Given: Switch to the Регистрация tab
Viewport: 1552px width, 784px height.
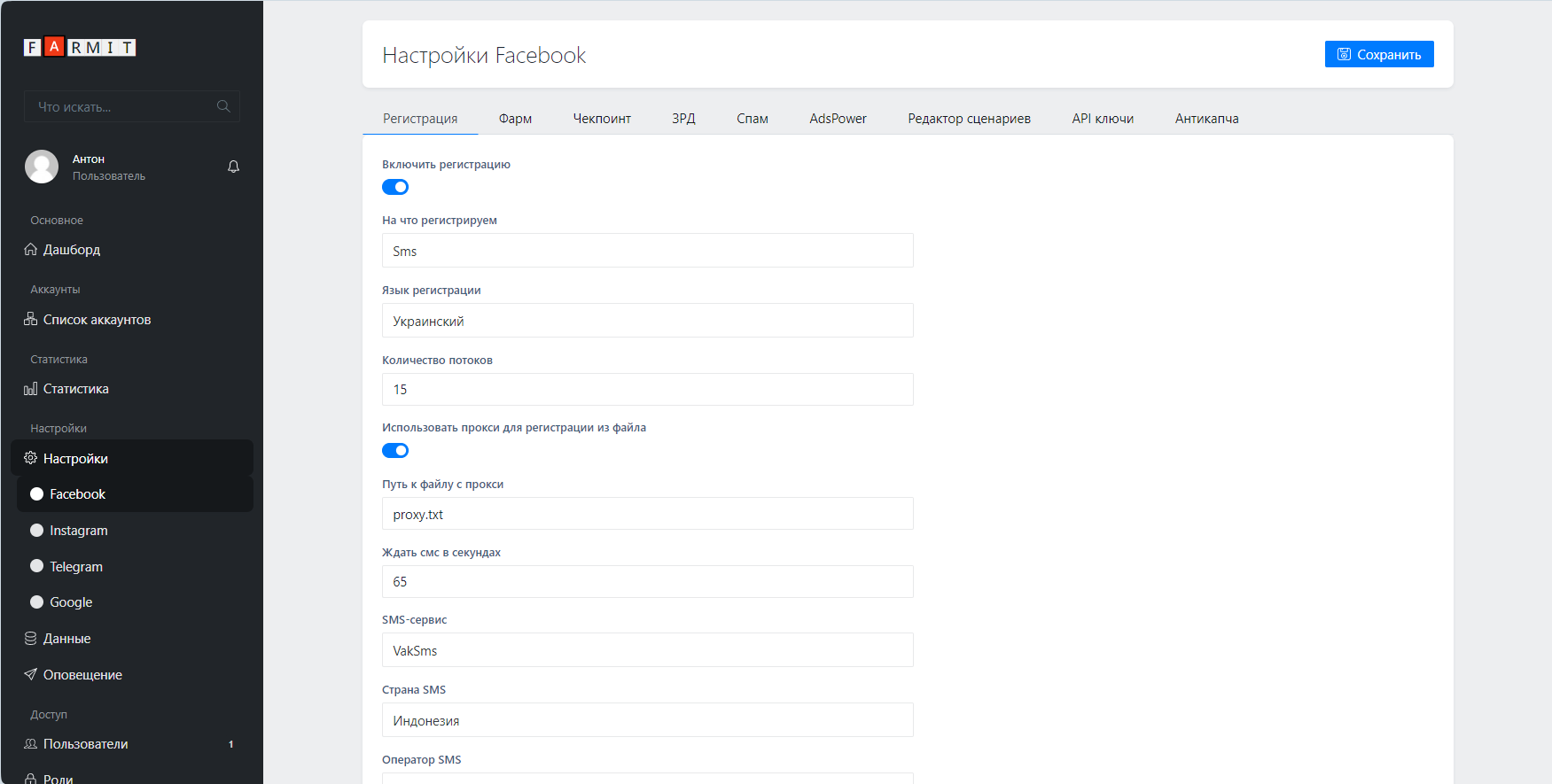Looking at the screenshot, I should [x=420, y=119].
